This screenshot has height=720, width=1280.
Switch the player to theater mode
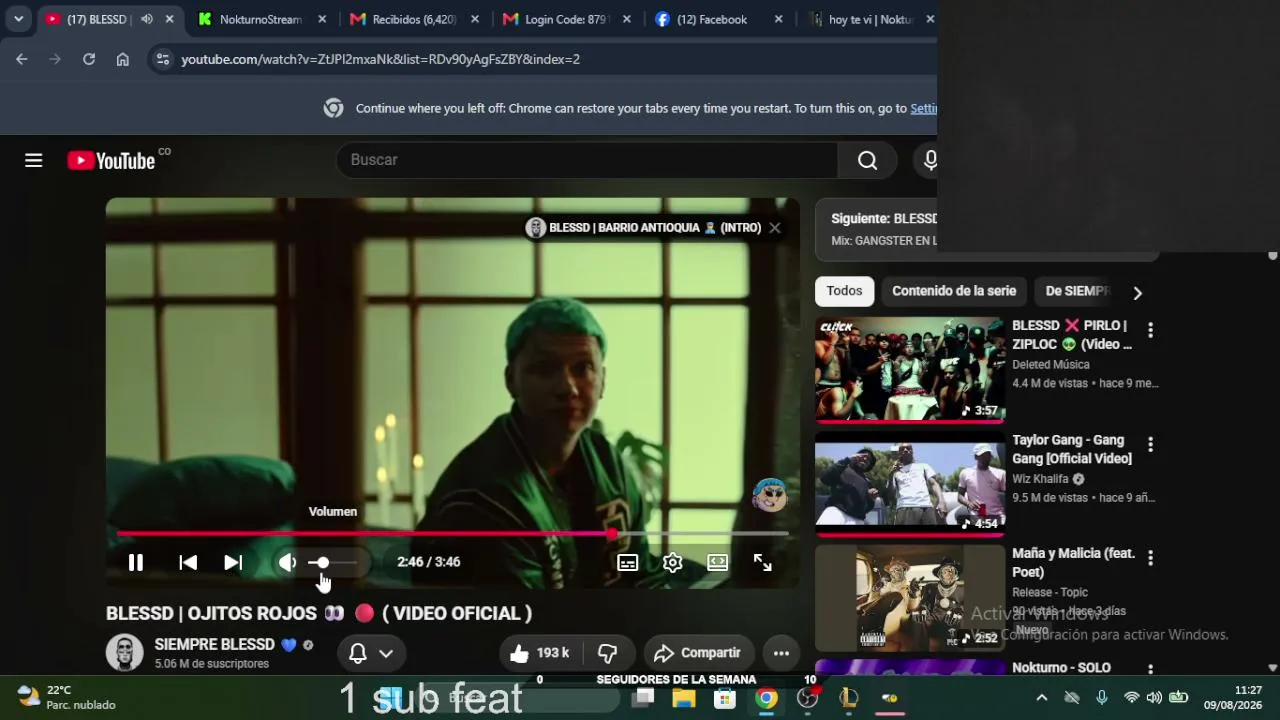click(718, 563)
